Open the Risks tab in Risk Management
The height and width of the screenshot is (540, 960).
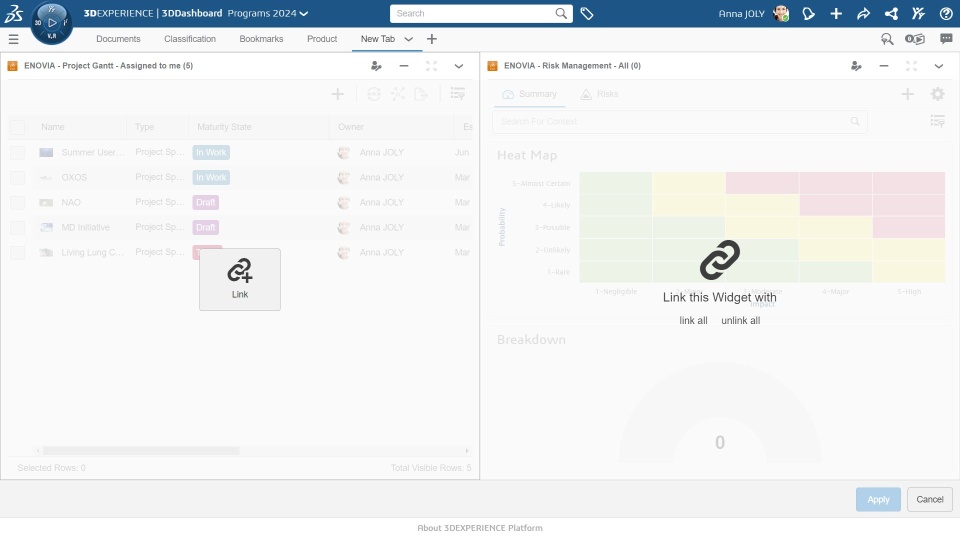(599, 94)
